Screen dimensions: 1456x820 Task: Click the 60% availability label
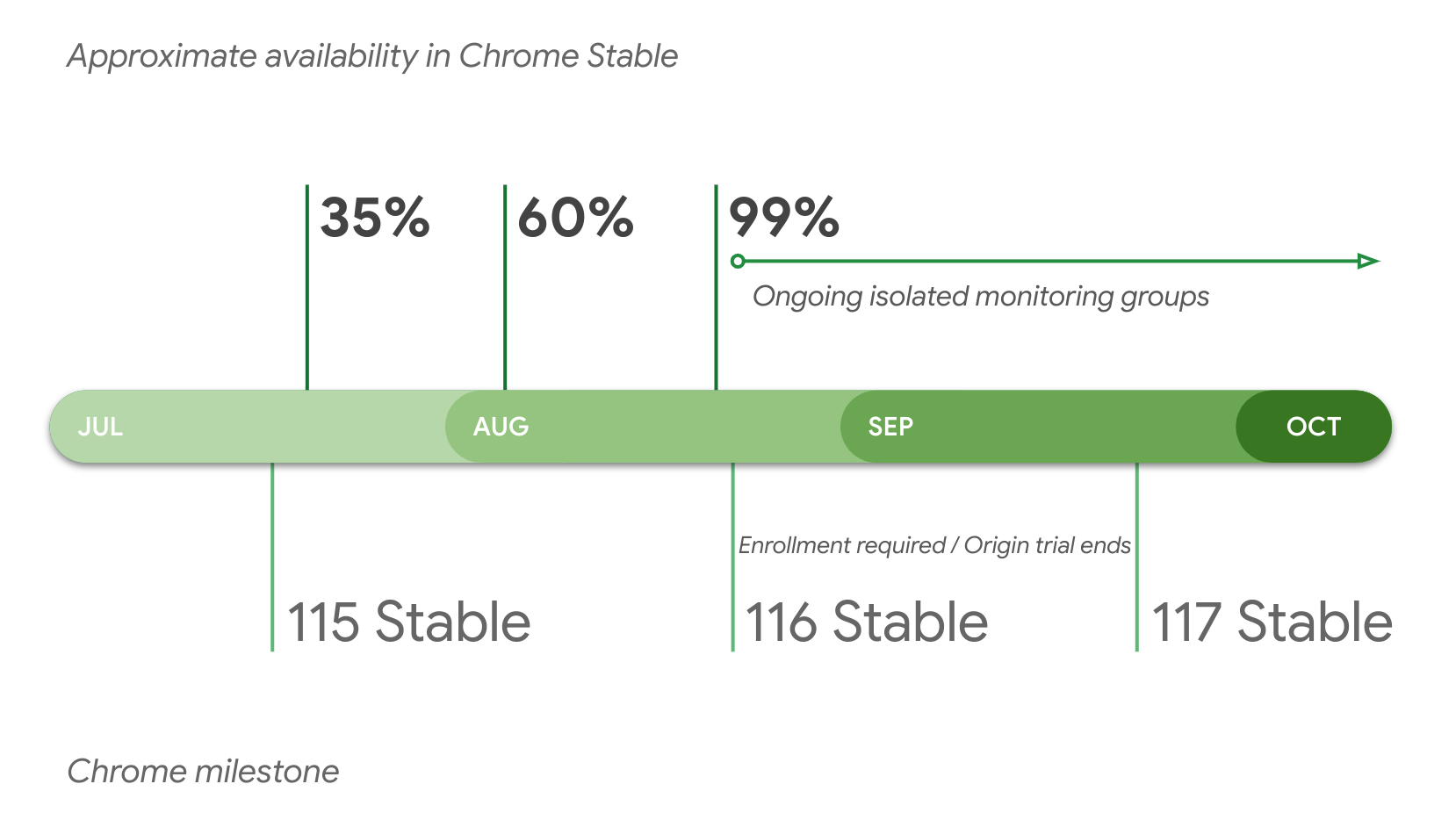tap(575, 218)
